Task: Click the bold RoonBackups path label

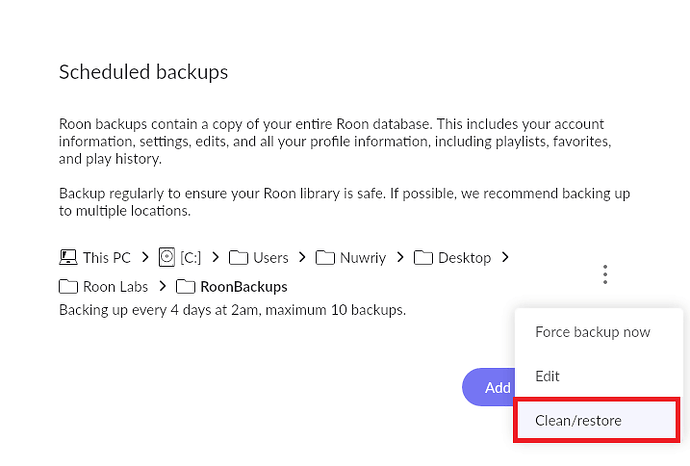Action: (244, 287)
